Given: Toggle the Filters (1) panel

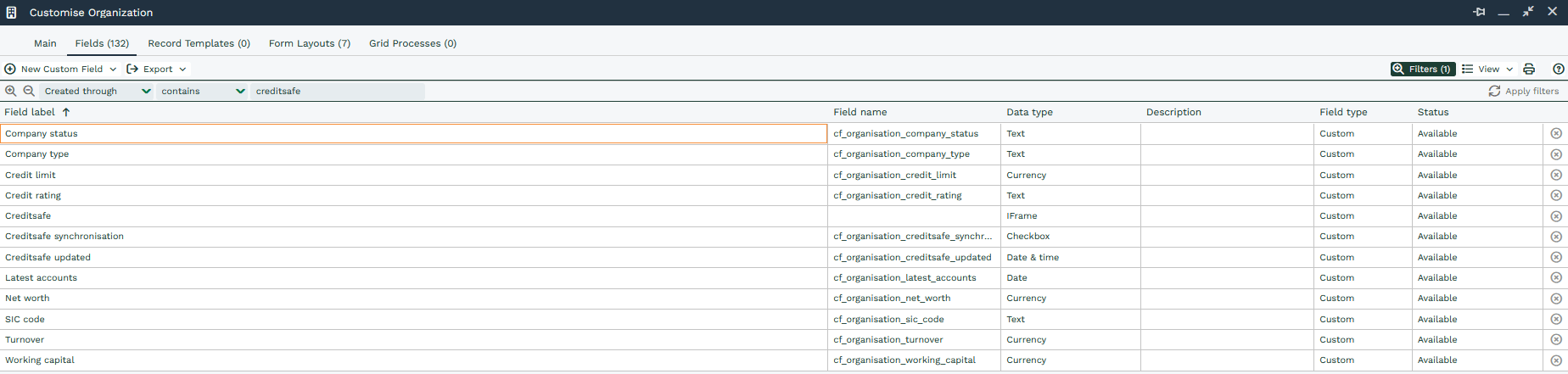Looking at the screenshot, I should [1422, 70].
